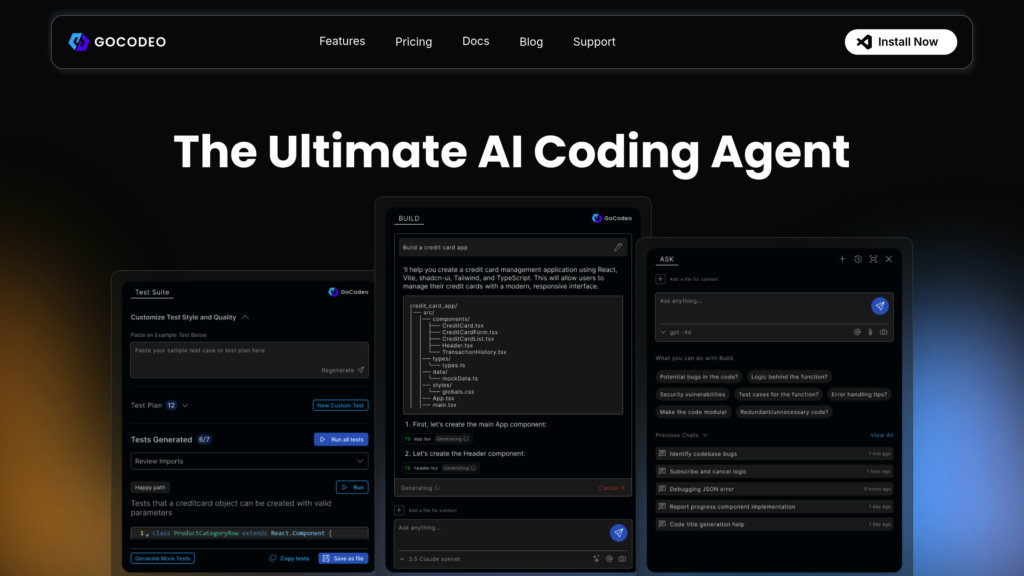Viewport: 1024px width, 576px height.
Task: Click the camera icon in Build panel
Action: 622,559
